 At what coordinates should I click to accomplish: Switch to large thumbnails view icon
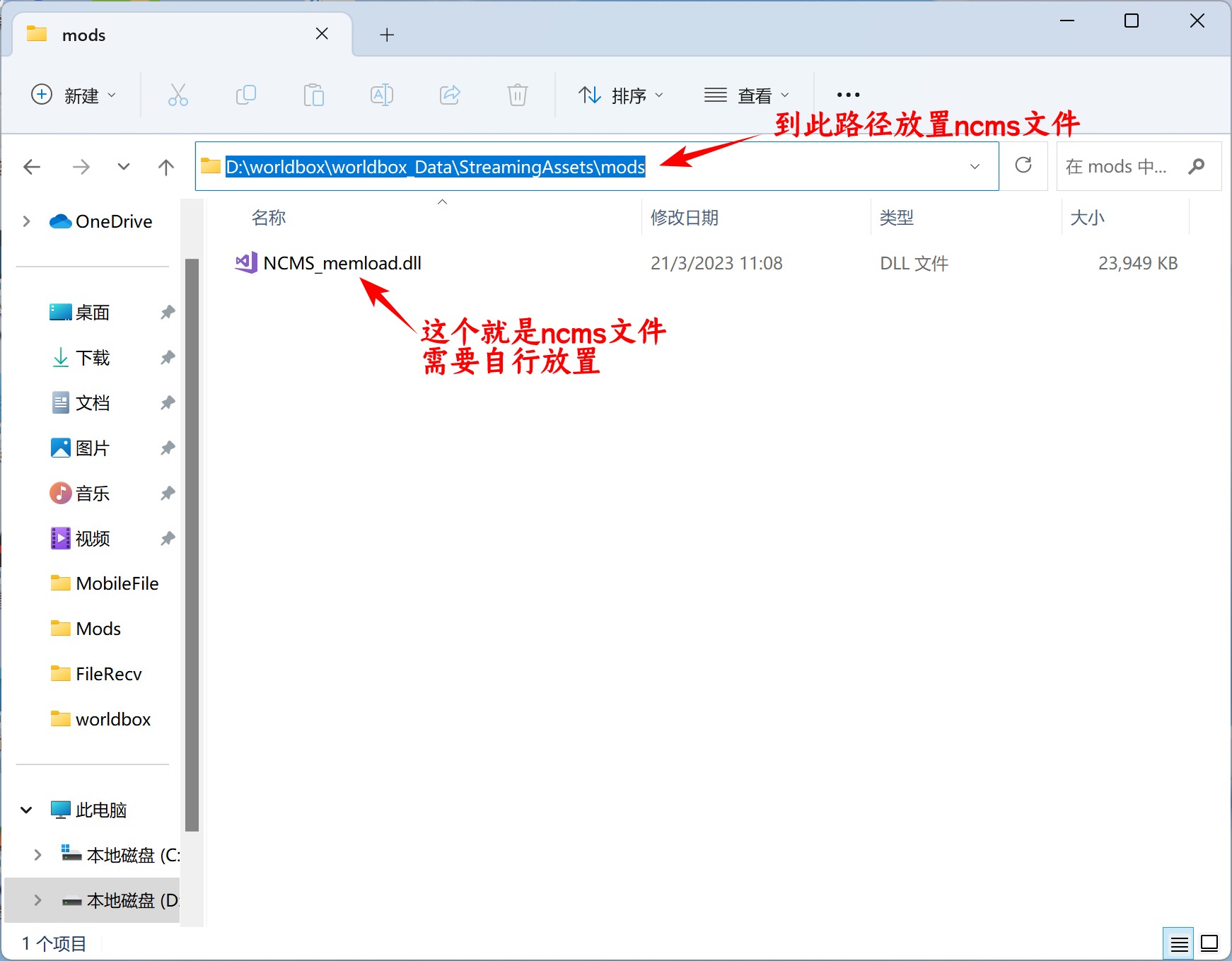(x=1210, y=943)
